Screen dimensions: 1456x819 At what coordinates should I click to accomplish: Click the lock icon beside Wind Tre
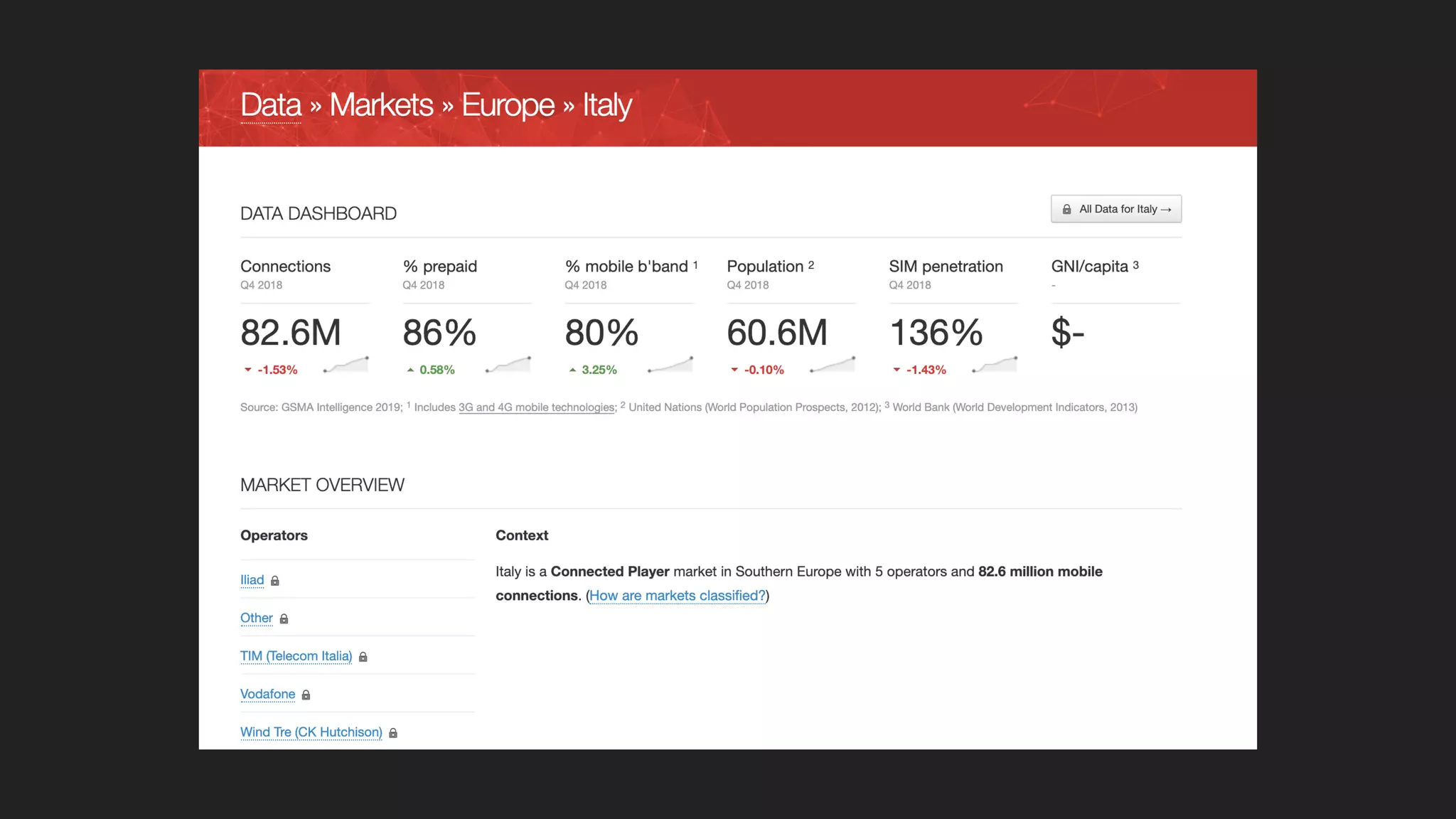[393, 733]
